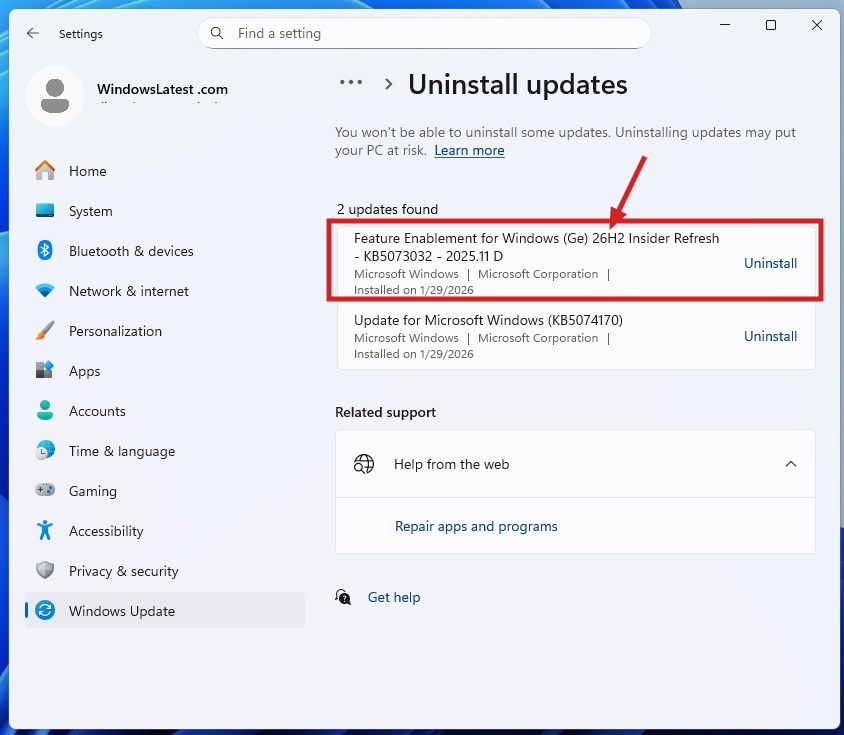844x735 pixels.
Task: Click the Repair apps and programs link
Action: tap(476, 526)
